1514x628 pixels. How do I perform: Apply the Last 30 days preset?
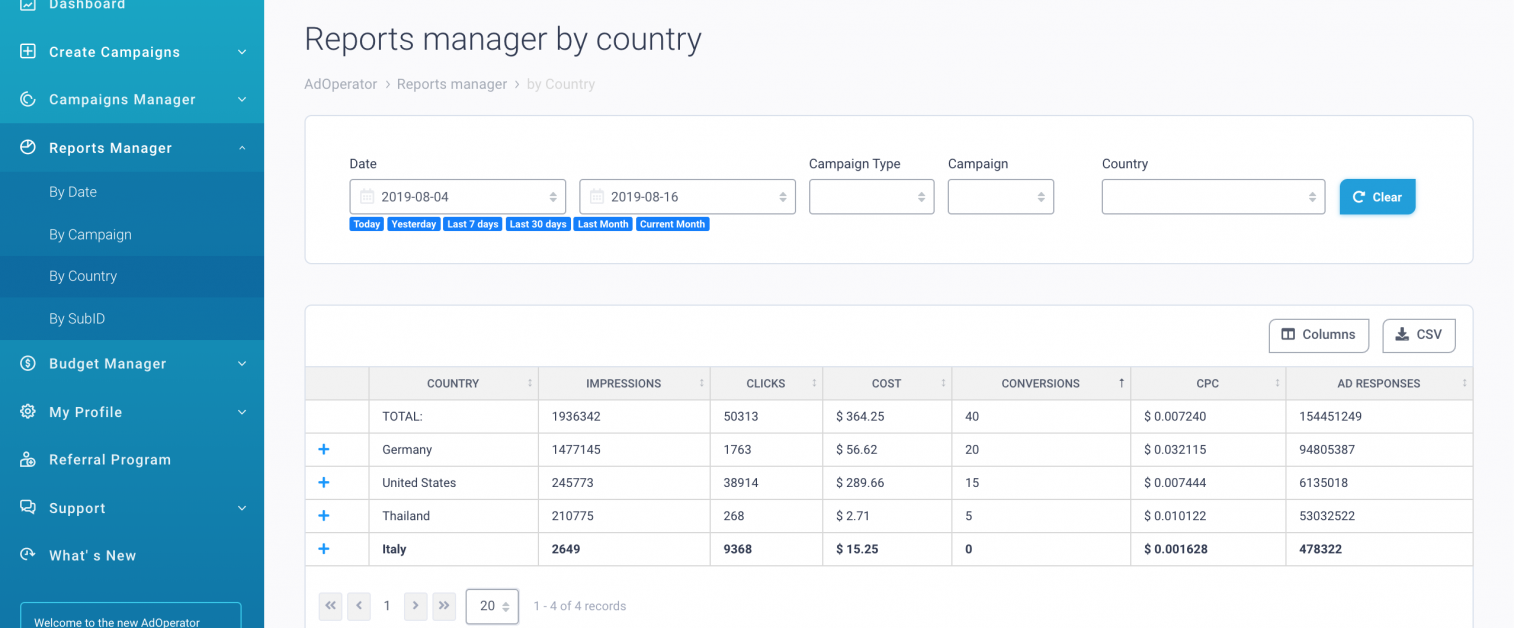click(x=538, y=224)
